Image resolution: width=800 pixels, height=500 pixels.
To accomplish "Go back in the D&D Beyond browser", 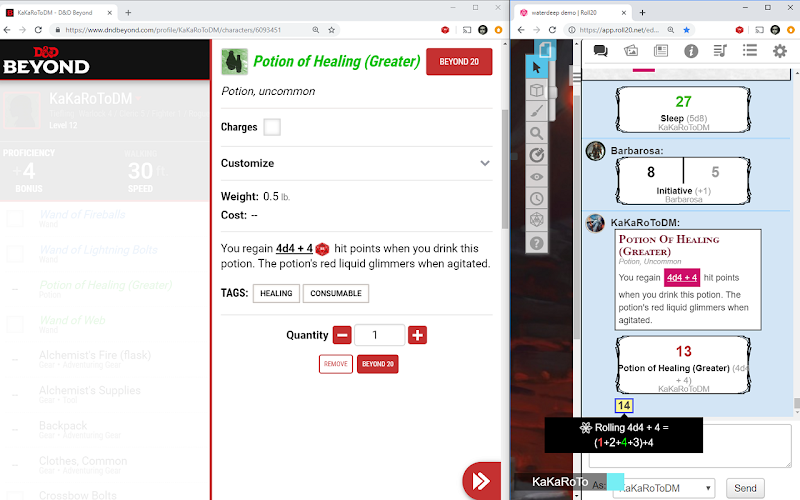I will click(7, 30).
